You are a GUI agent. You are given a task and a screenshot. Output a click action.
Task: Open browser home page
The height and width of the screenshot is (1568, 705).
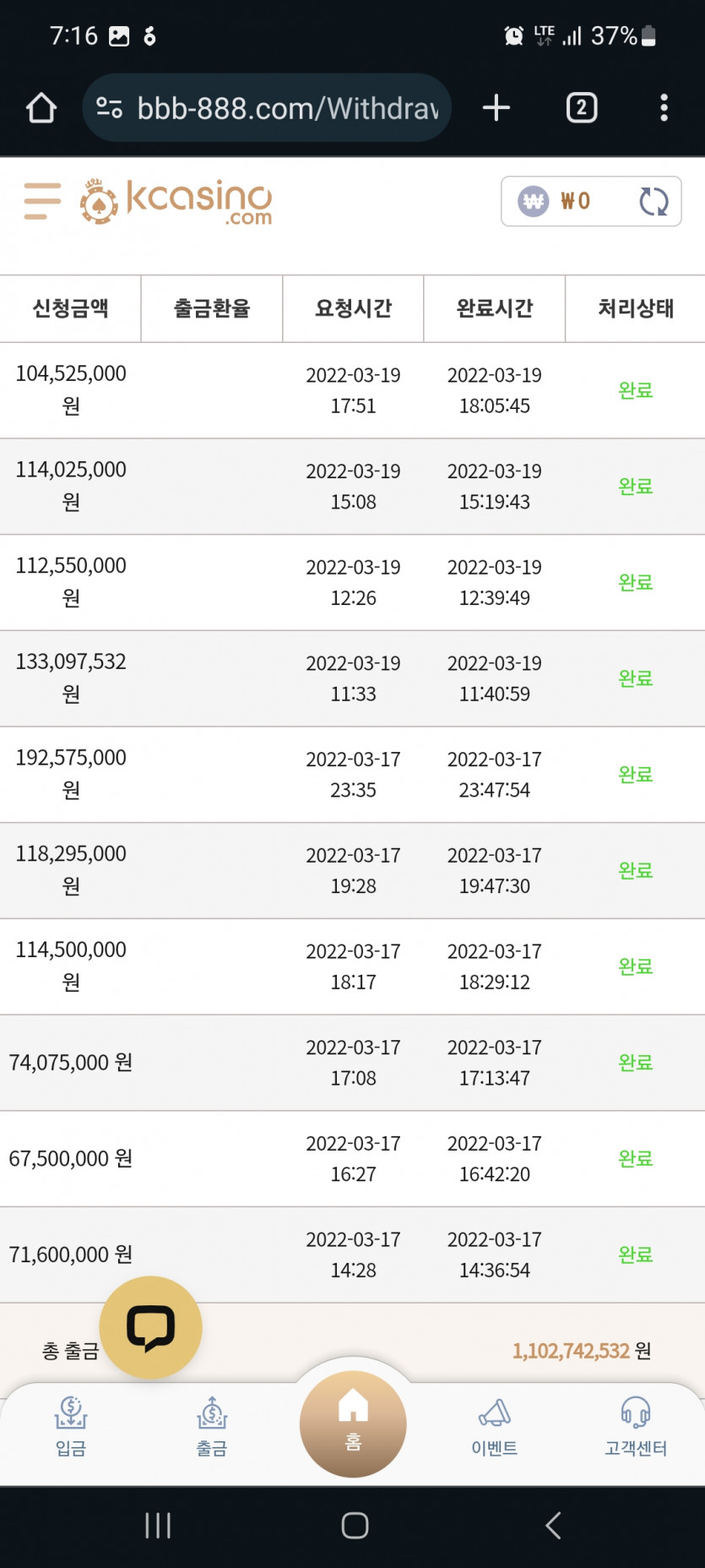(41, 108)
